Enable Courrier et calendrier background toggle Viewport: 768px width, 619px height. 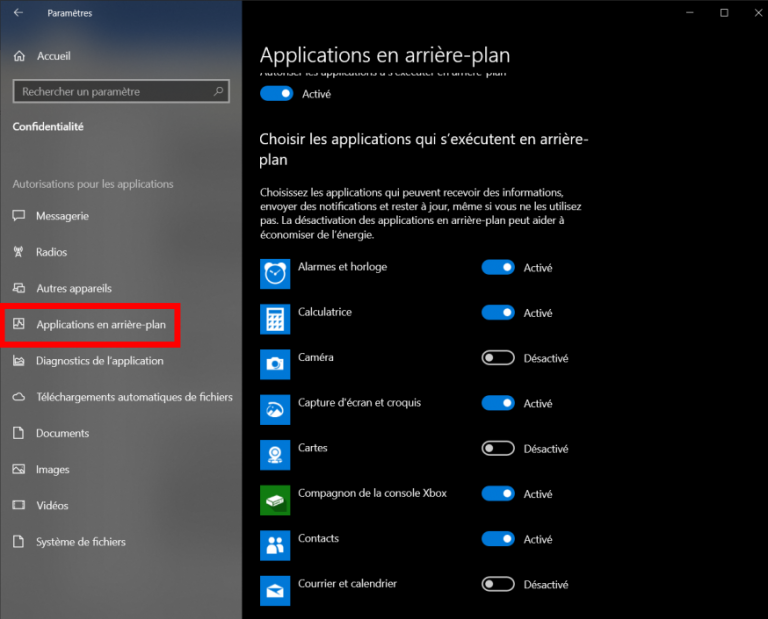coord(498,584)
